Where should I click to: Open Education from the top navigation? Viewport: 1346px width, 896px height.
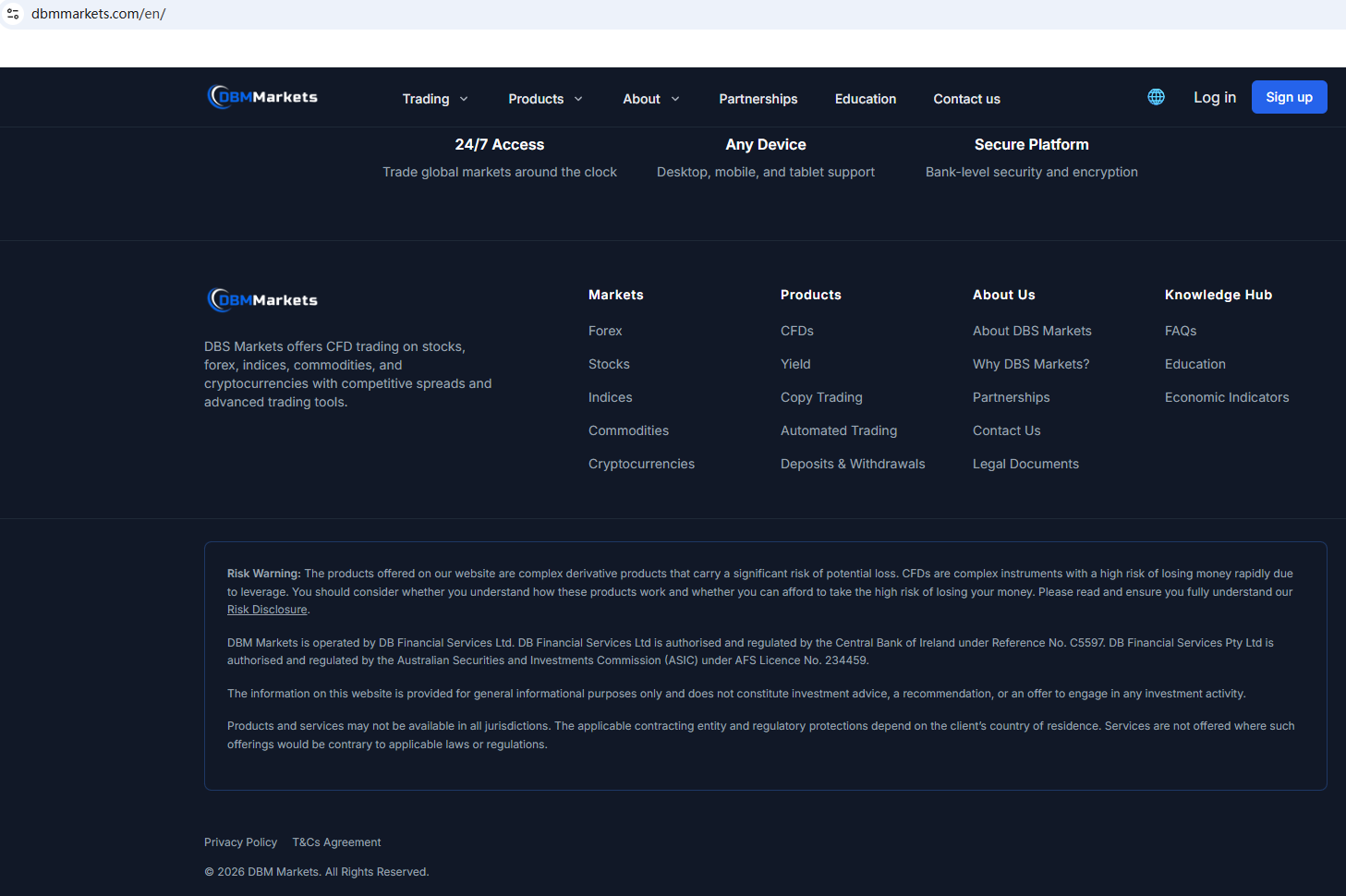[x=865, y=99]
